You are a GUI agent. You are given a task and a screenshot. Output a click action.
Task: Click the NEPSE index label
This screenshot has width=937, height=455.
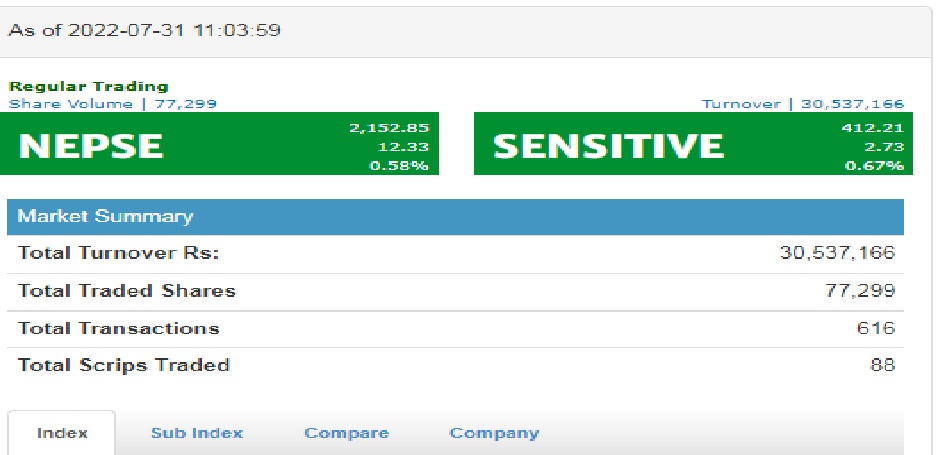tap(91, 146)
